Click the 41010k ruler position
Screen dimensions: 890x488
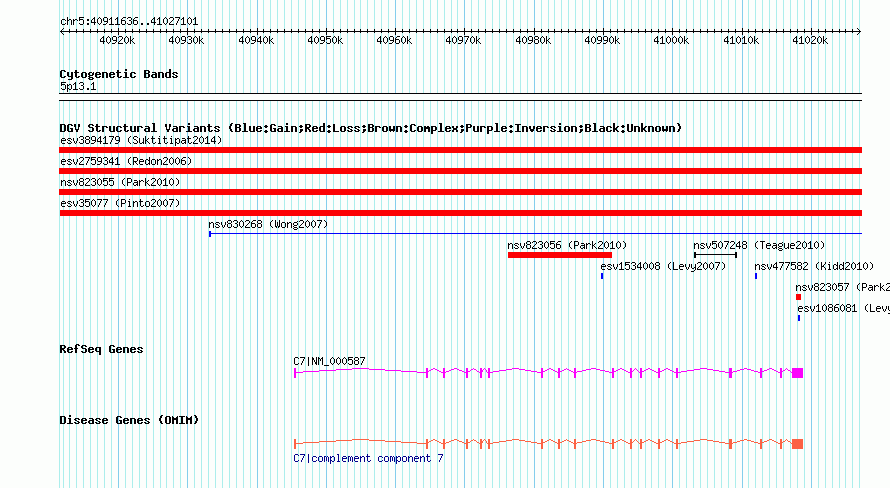(x=741, y=40)
